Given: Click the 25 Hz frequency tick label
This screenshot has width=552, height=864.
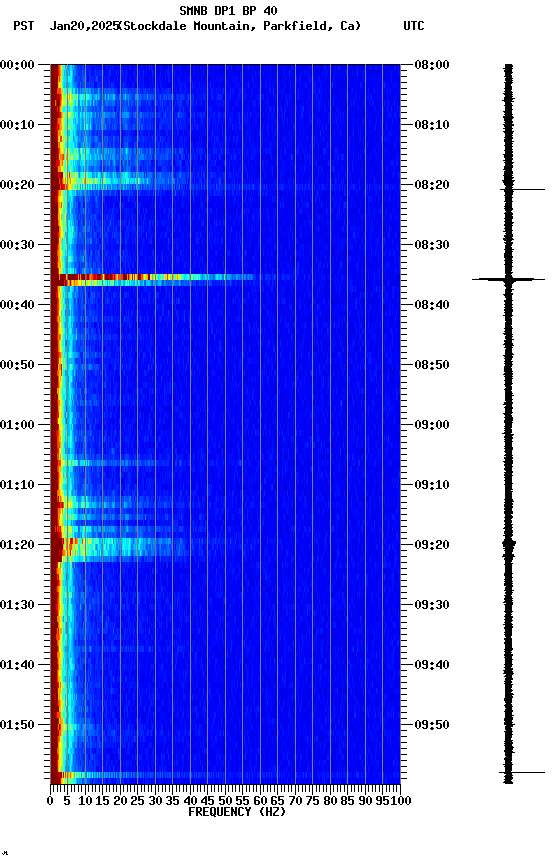Looking at the screenshot, I should pos(138,801).
